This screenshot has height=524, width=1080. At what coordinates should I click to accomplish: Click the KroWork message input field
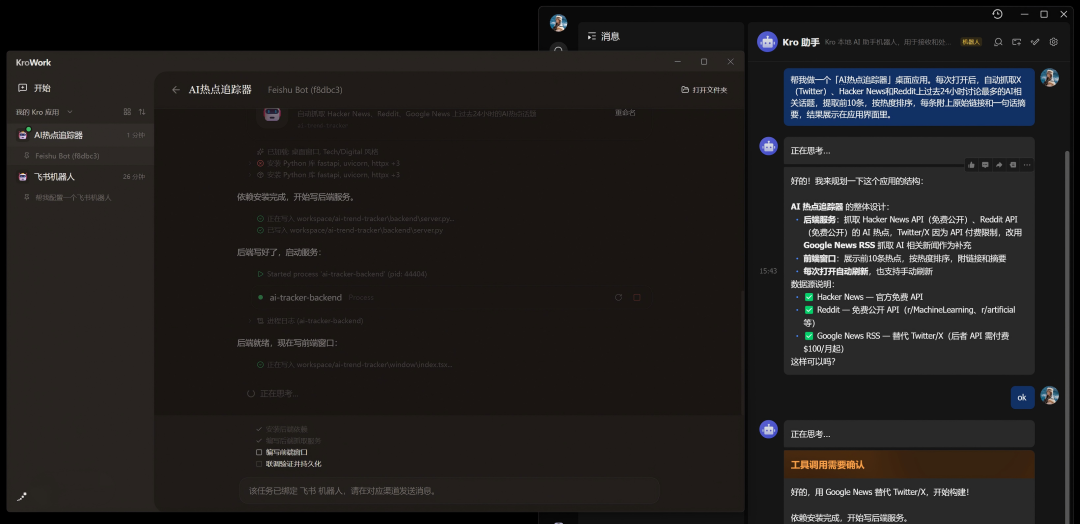point(449,491)
